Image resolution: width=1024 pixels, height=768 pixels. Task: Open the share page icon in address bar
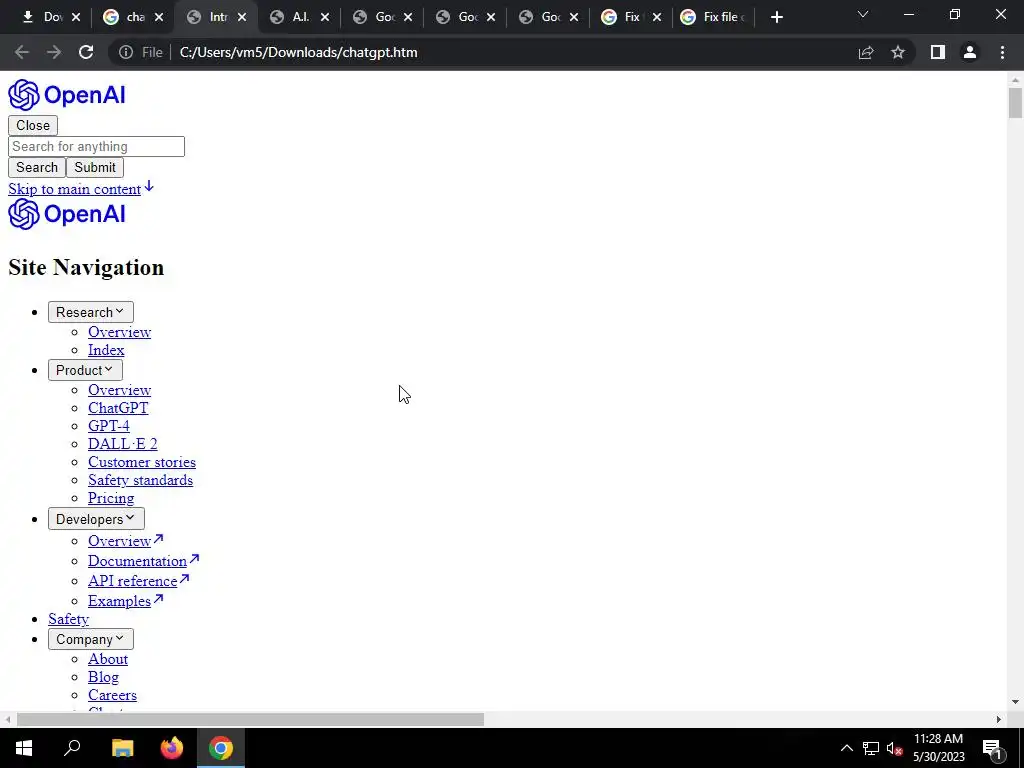click(866, 52)
